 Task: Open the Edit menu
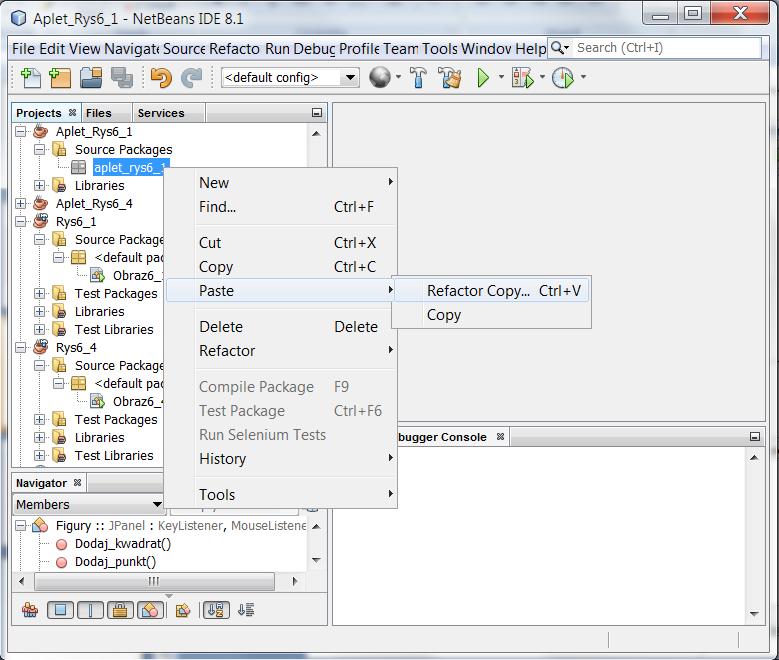click(52, 49)
